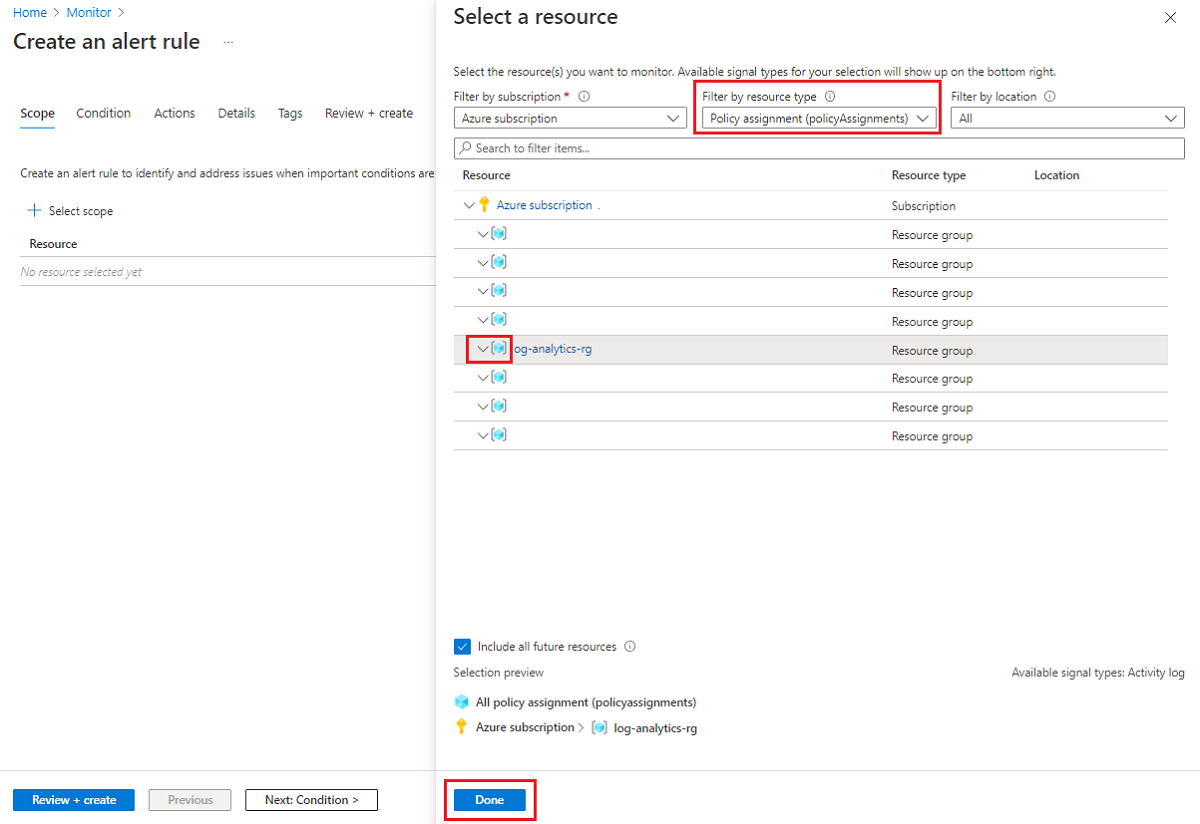The width and height of the screenshot is (1200, 824).
Task: Uncheck Include all future resources
Action: coord(462,646)
